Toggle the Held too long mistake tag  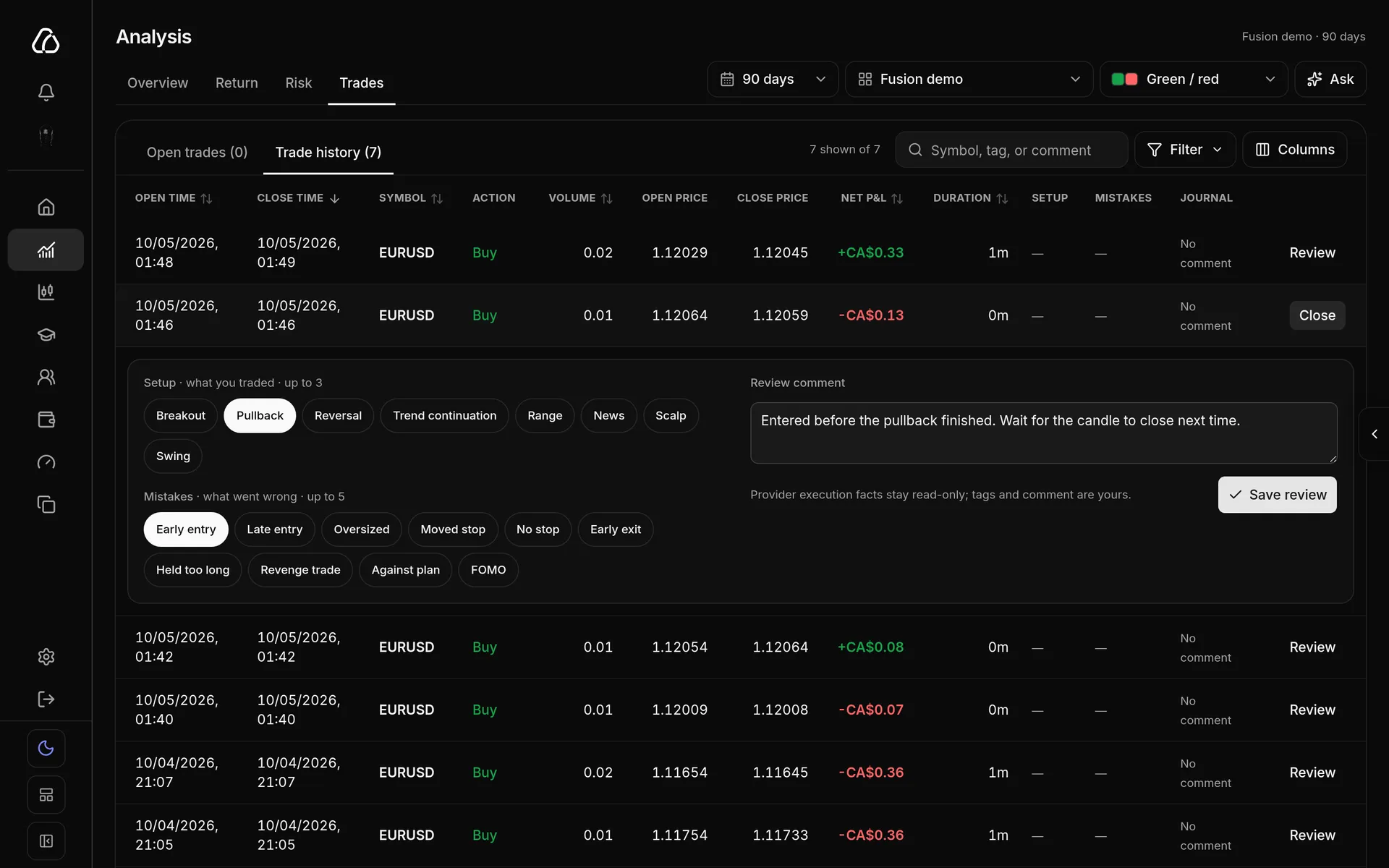click(x=192, y=570)
